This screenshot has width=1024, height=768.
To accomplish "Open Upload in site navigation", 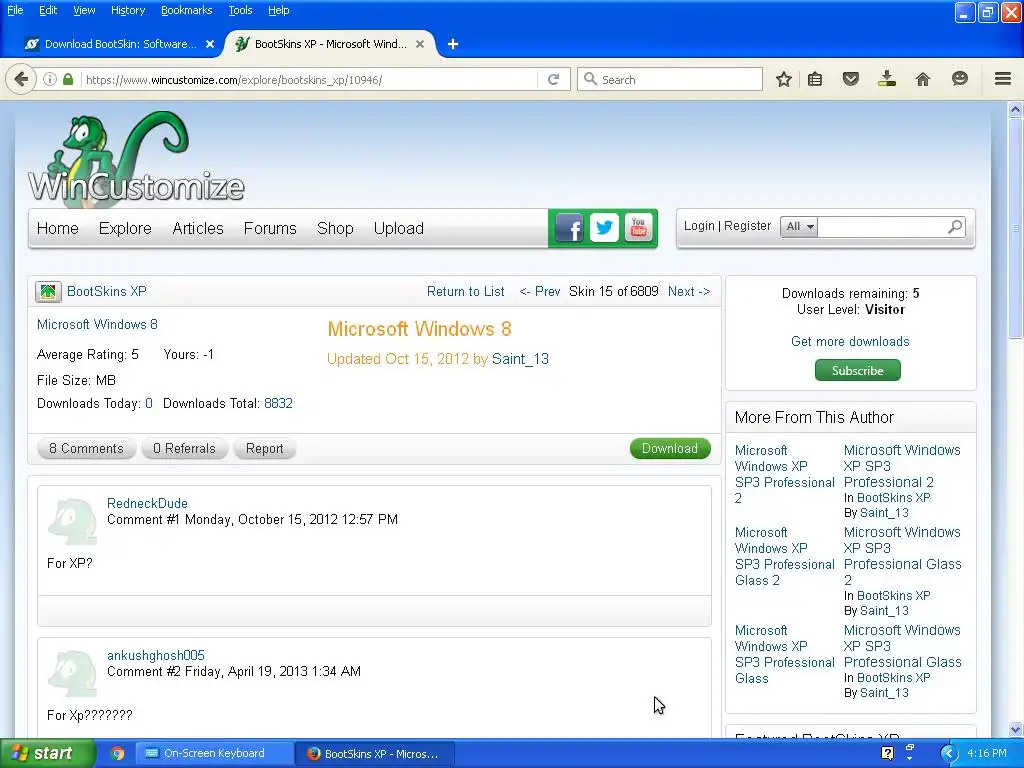I will click(398, 229).
